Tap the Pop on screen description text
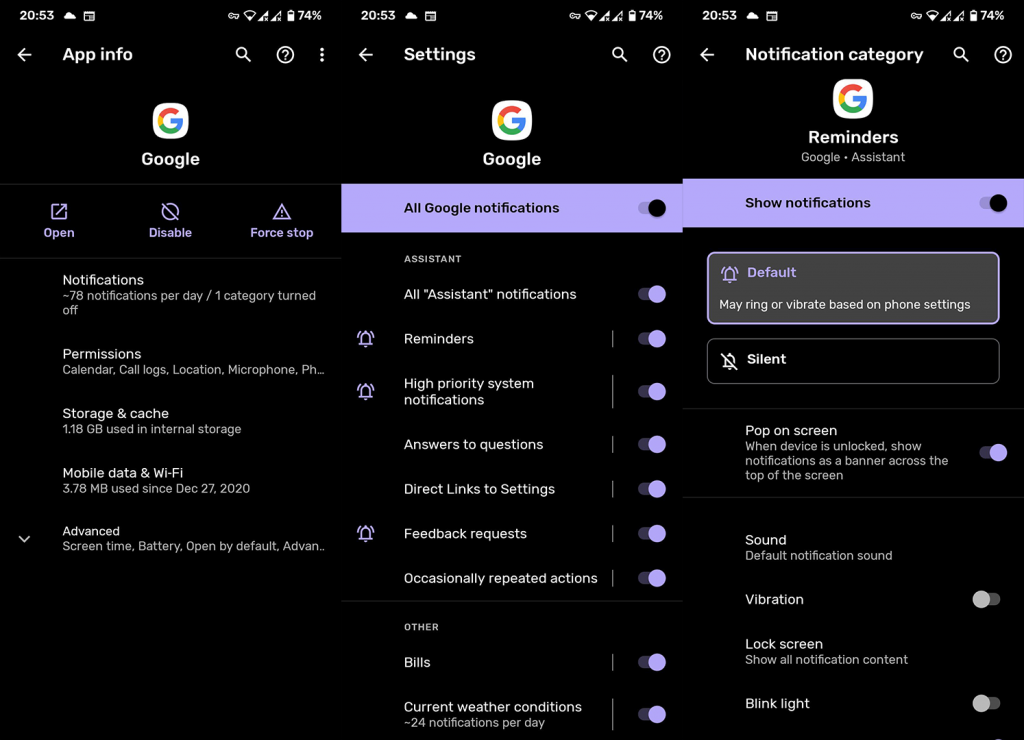The image size is (1024, 740). [x=846, y=460]
